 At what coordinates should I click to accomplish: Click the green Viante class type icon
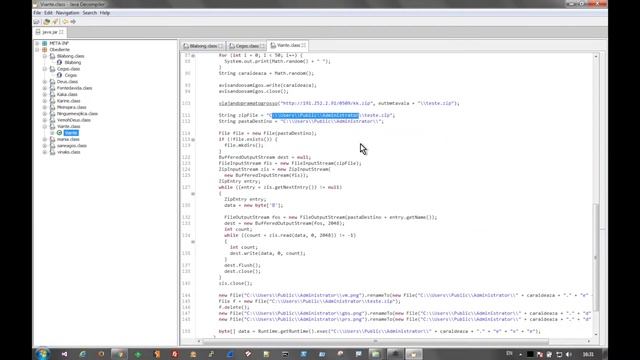pos(60,133)
